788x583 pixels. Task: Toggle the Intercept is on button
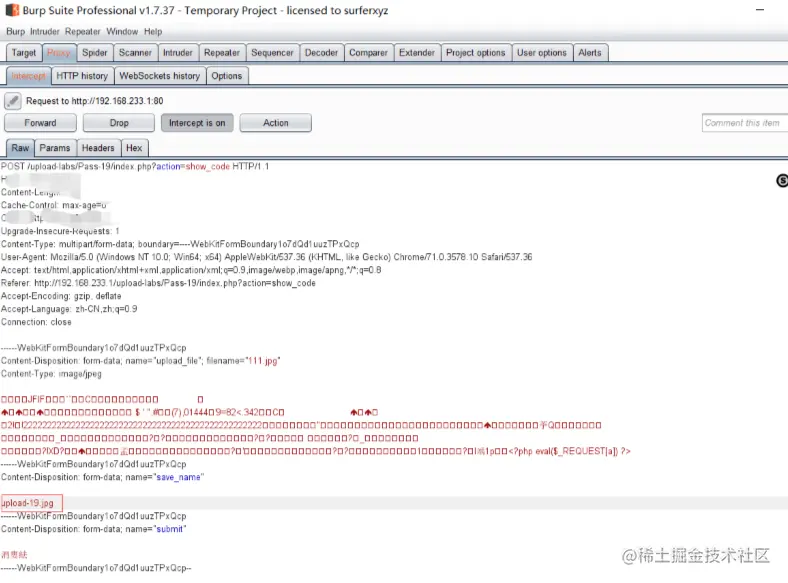197,123
